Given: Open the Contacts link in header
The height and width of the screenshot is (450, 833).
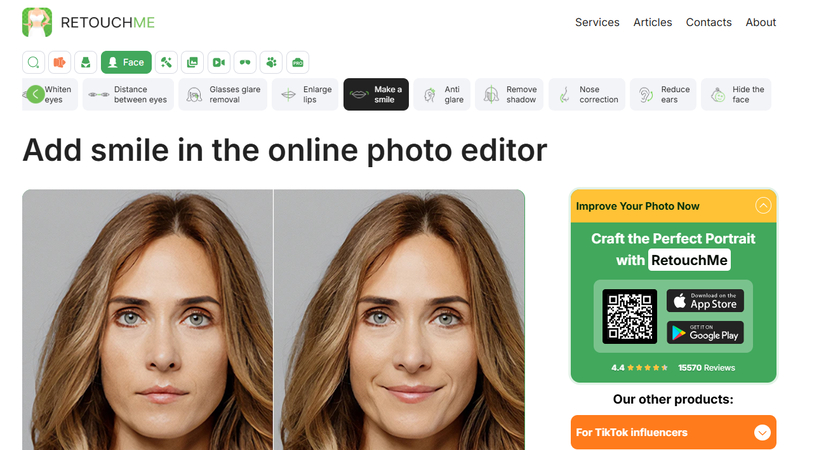Looking at the screenshot, I should 708,22.
